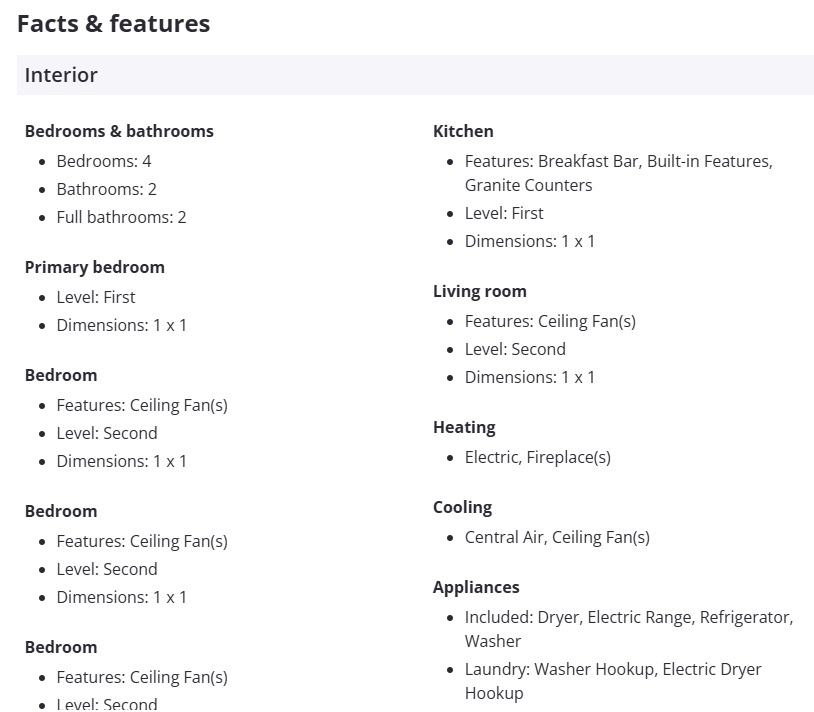Select the Bathrooms: 2 list item

(107, 189)
